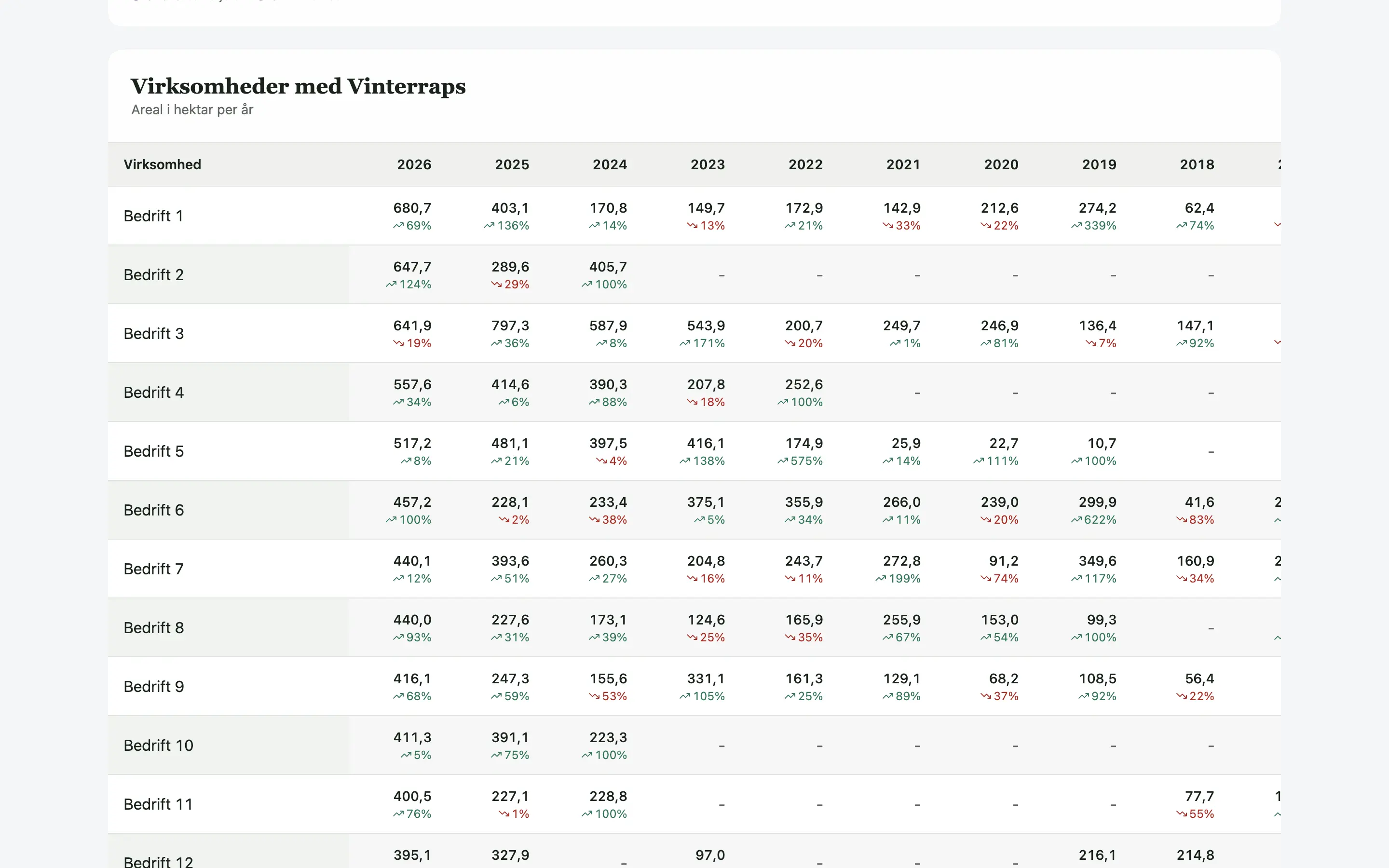Select the 2022 column header
1389x868 pixels.
[x=805, y=165]
